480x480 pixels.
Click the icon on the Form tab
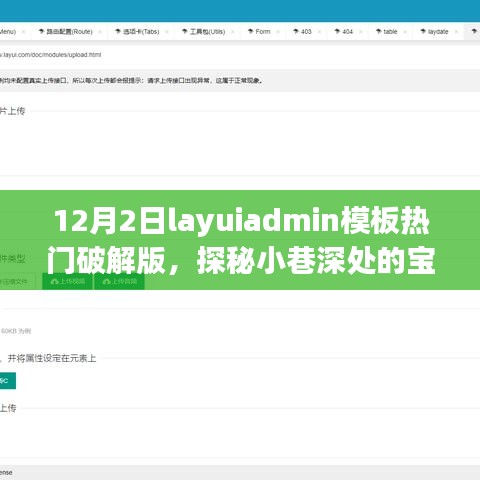pyautogui.click(x=251, y=31)
